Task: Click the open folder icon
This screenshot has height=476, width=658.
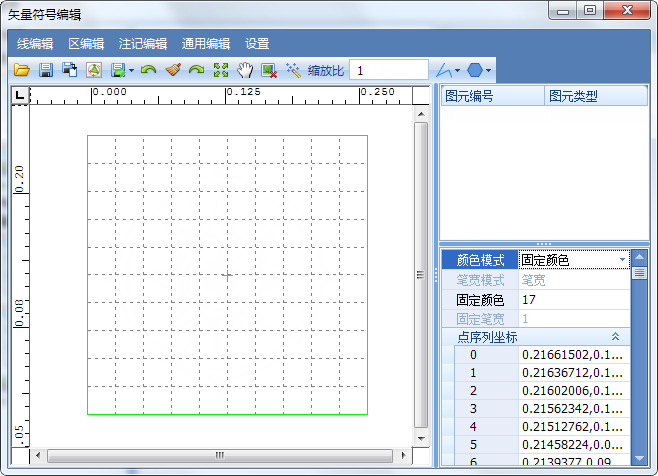Action: point(22,71)
